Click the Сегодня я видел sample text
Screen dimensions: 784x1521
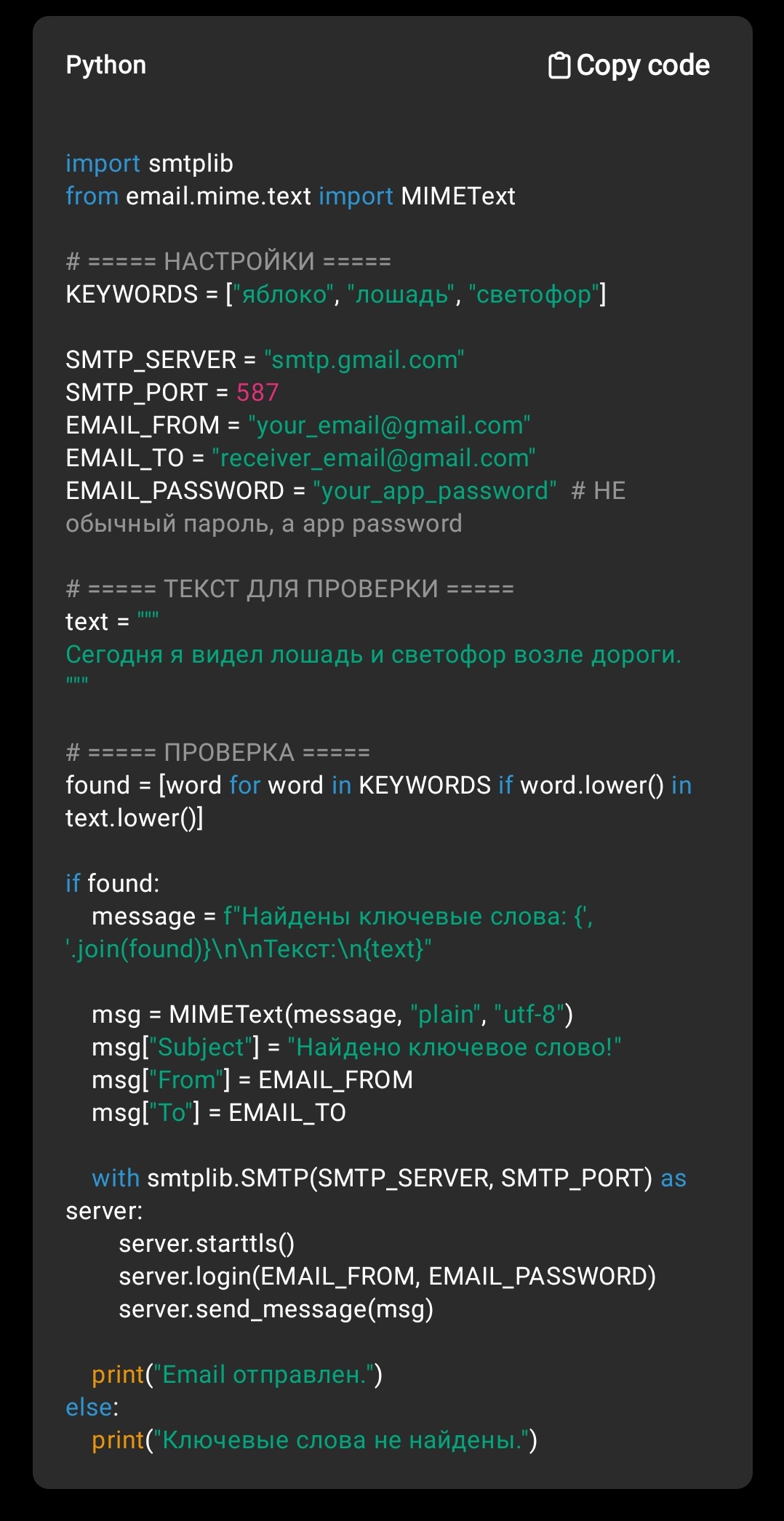(374, 655)
